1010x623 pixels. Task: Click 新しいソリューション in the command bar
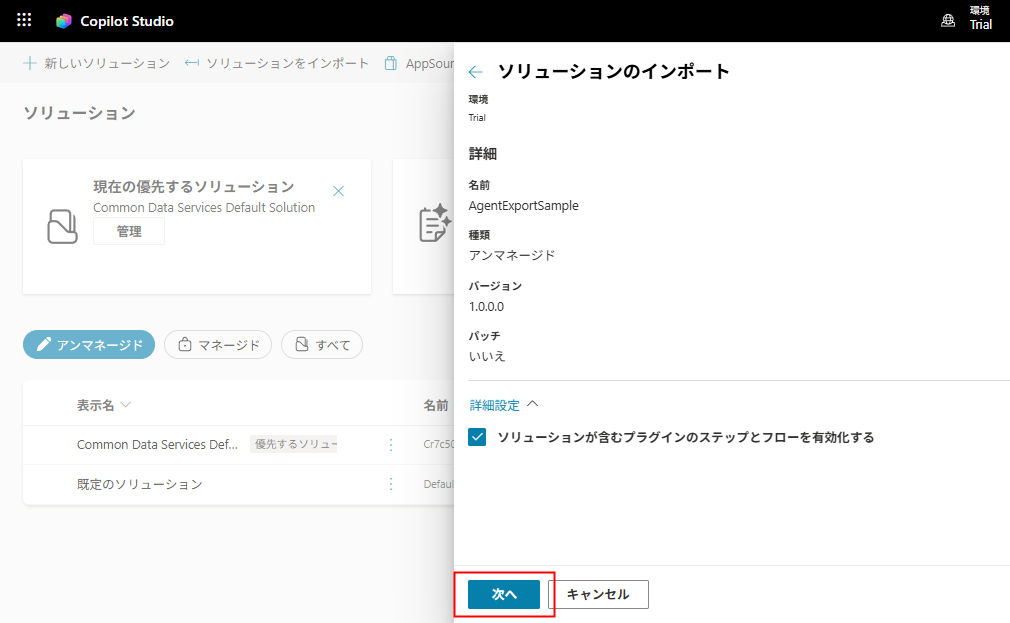click(x=96, y=63)
